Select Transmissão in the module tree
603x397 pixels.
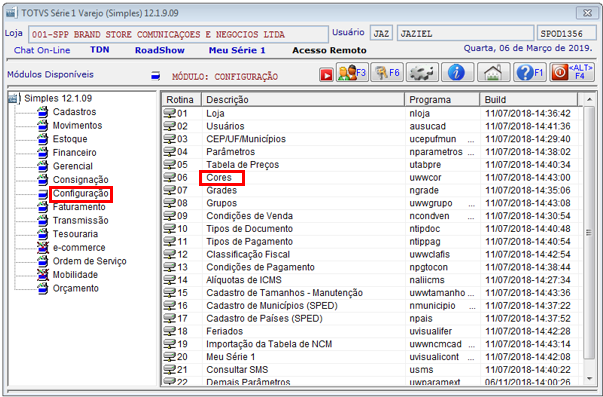pyautogui.click(x=80, y=220)
